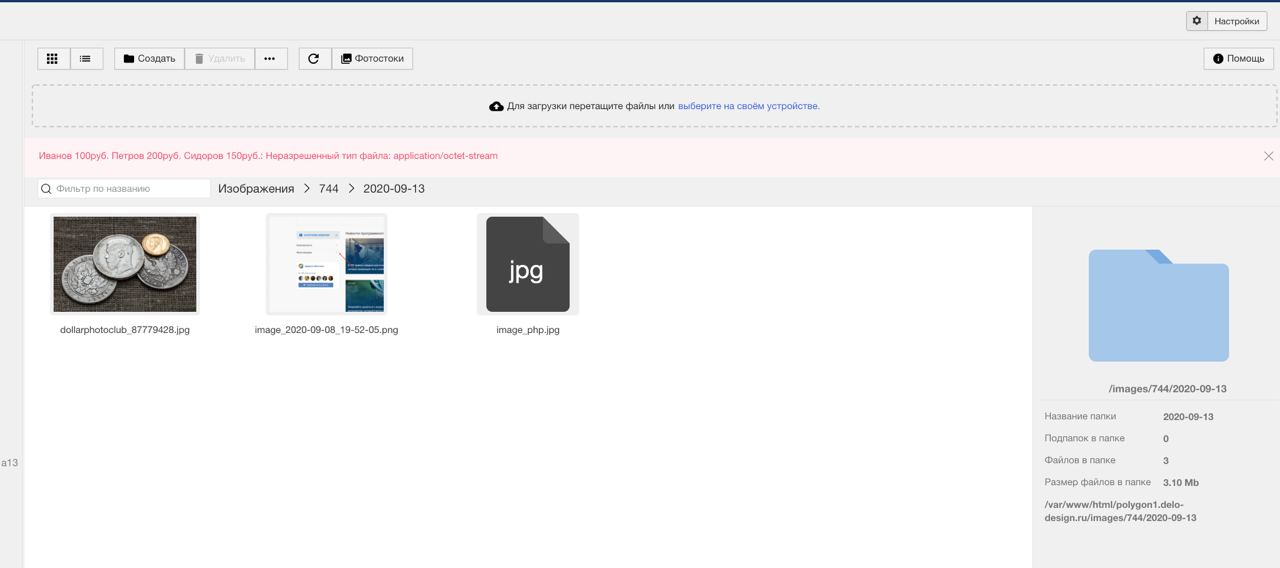Select the 2020-09-13 breadcrumb
1280x568 pixels.
[394, 188]
